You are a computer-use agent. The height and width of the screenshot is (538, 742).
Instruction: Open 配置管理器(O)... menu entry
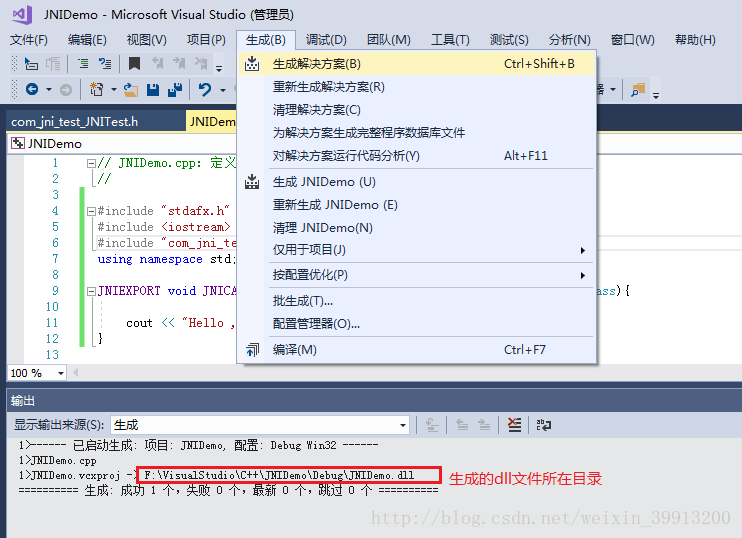[x=416, y=324]
